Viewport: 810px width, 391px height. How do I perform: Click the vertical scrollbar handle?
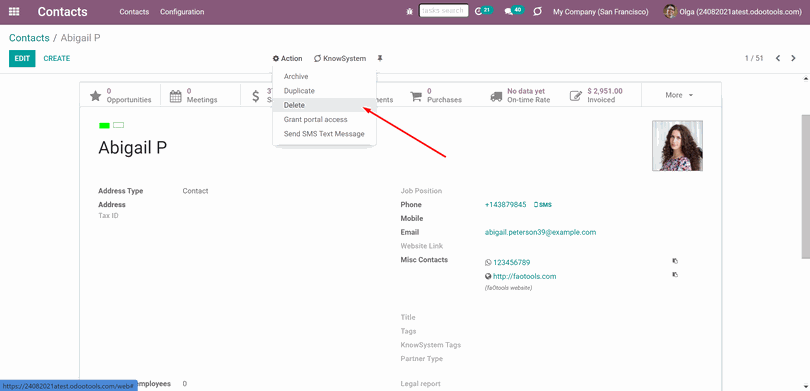point(806,186)
